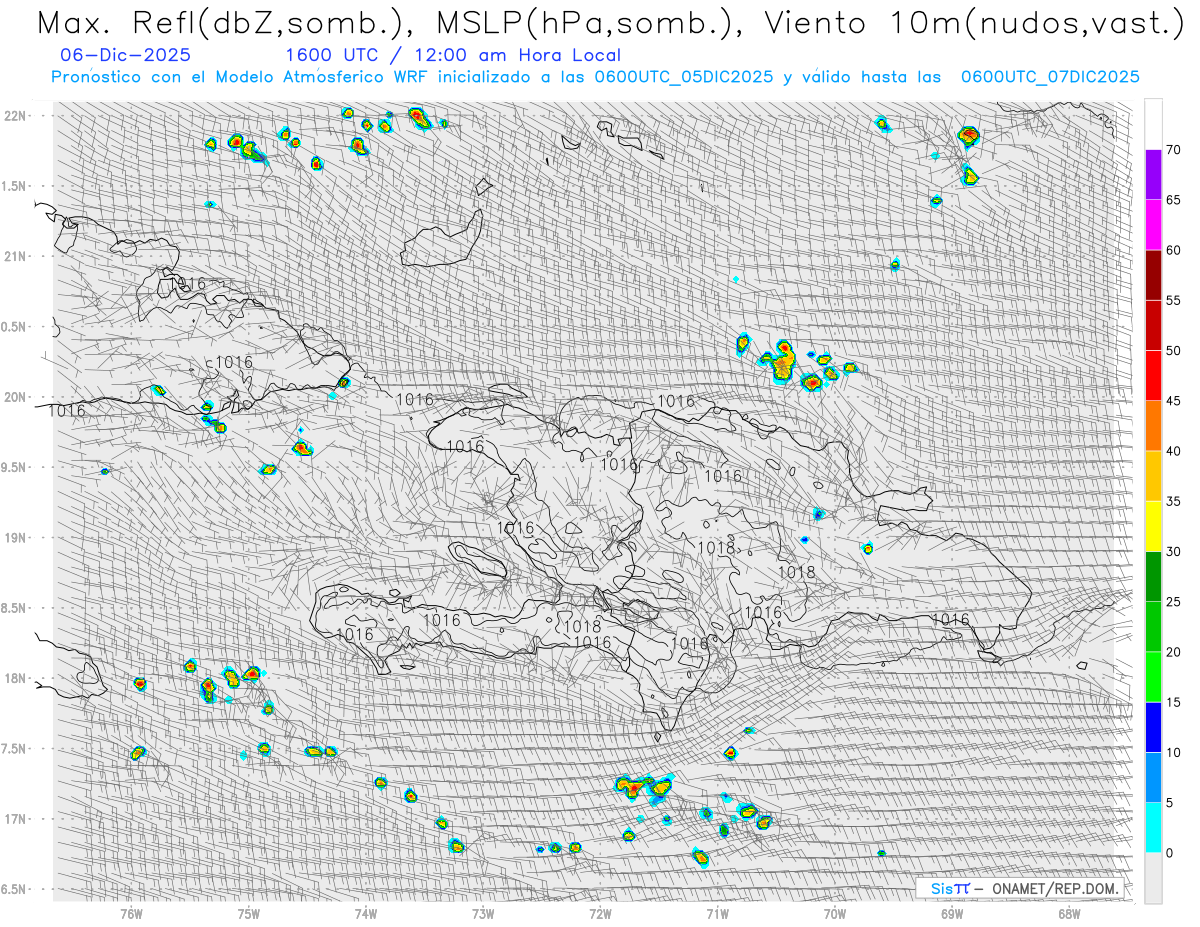1200x927 pixels.
Task: Click the 'Pronostico con el Modelo Atmosferico WRF' line
Action: (595, 77)
